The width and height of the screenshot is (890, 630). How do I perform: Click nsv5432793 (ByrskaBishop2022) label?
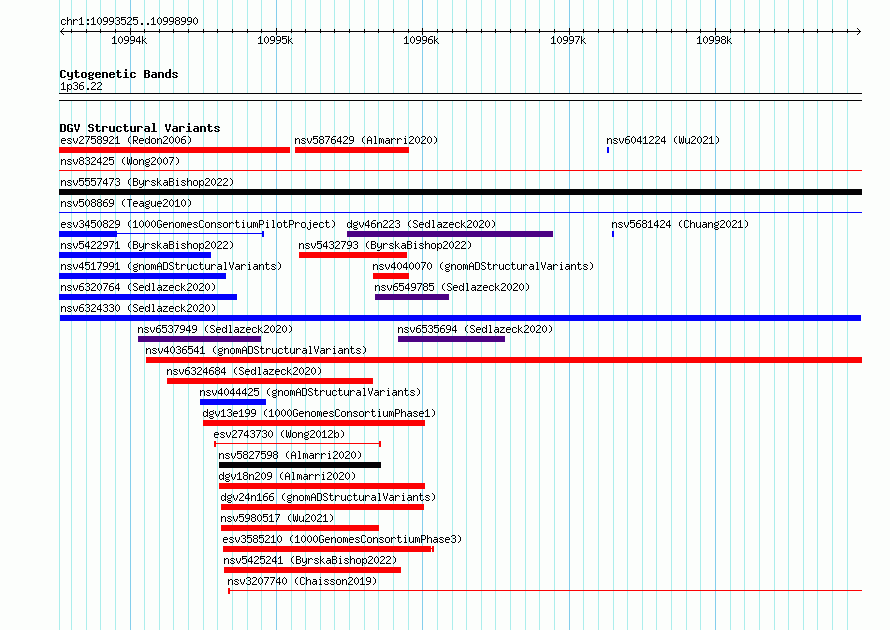[385, 245]
